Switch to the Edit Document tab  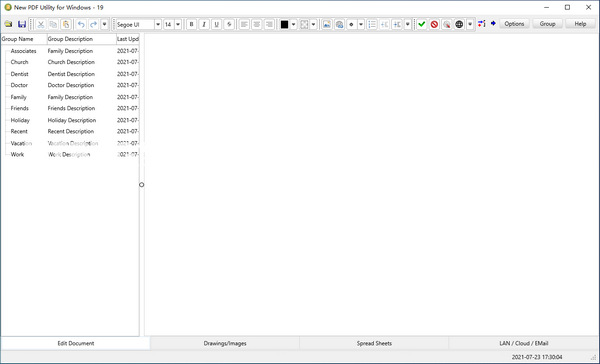pos(76,343)
